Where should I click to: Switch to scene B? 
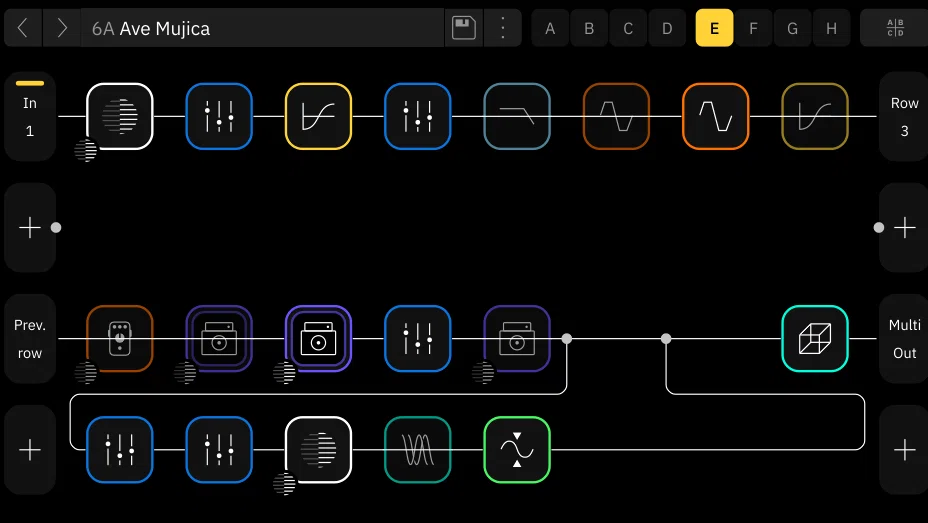pyautogui.click(x=589, y=28)
